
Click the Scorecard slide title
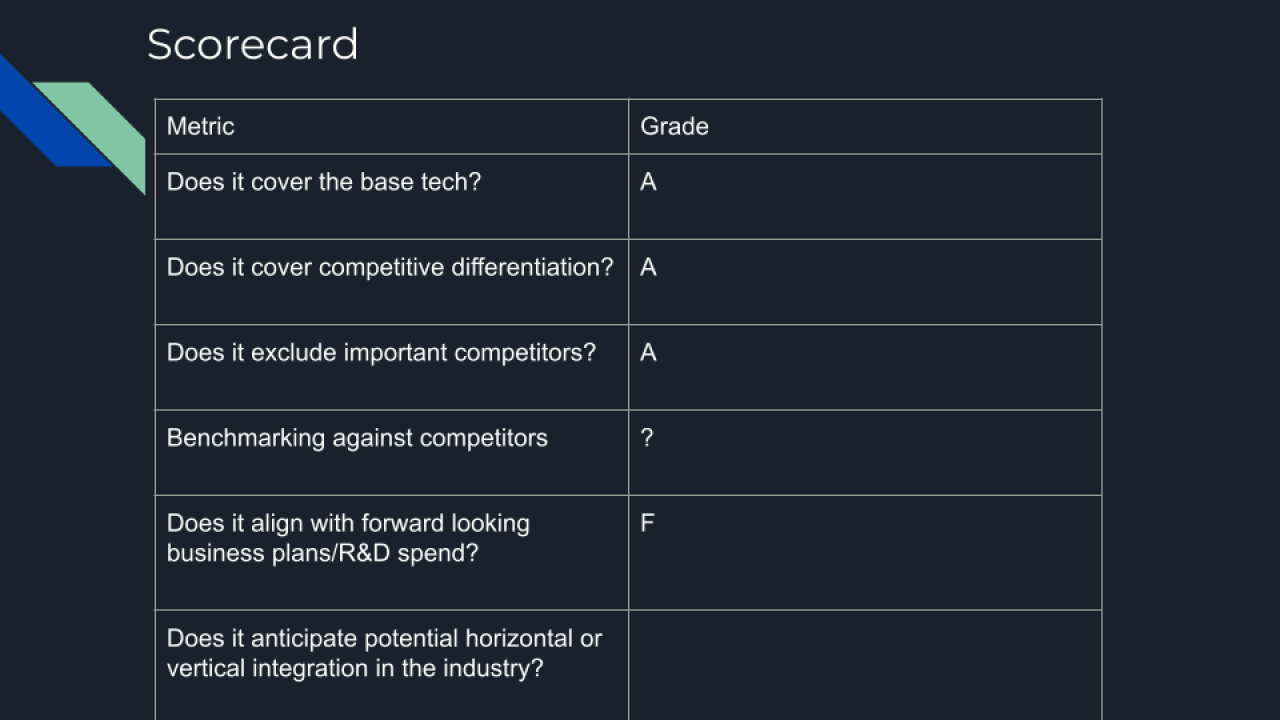pos(252,45)
